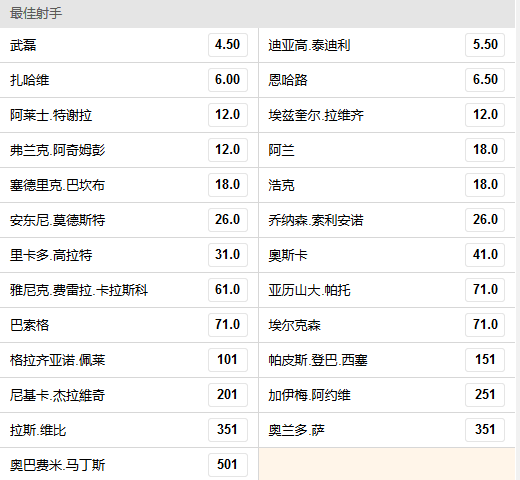Viewport: 520px width, 480px height.
Task: Click player name 塞德里克.巴坎布
Action: (58, 185)
